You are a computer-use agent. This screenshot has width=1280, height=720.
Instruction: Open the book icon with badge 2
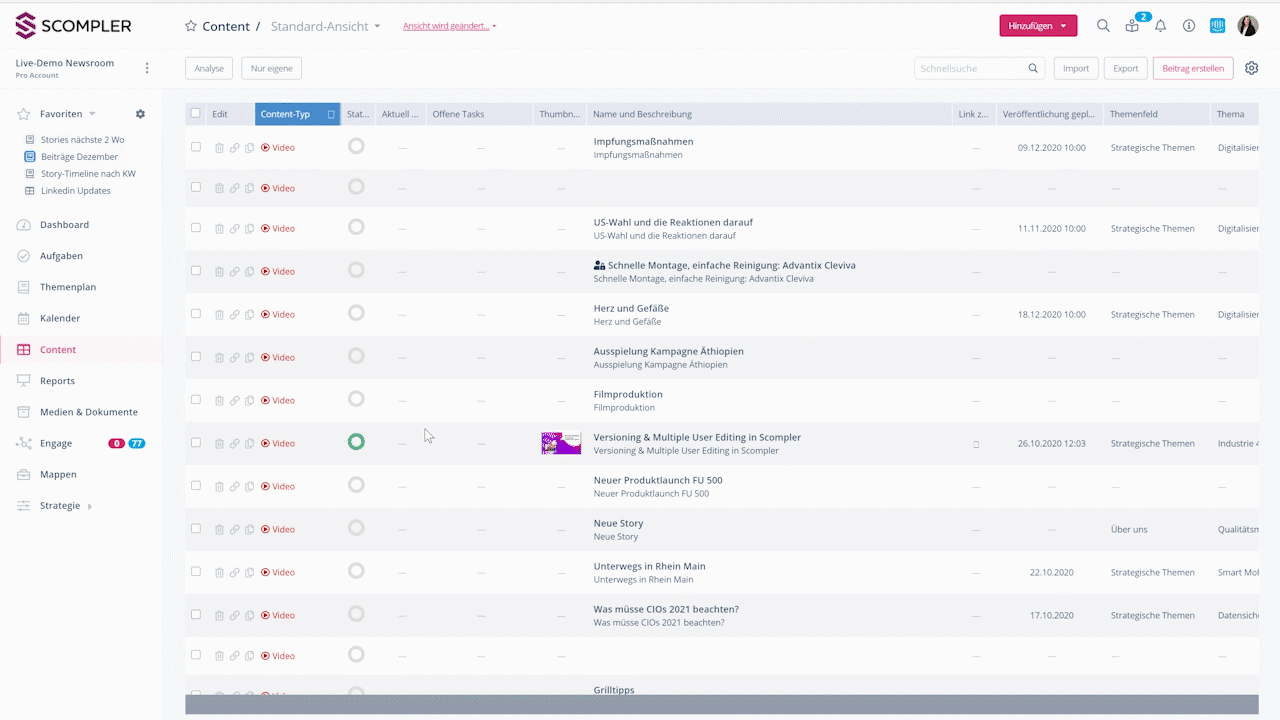pos(1132,26)
